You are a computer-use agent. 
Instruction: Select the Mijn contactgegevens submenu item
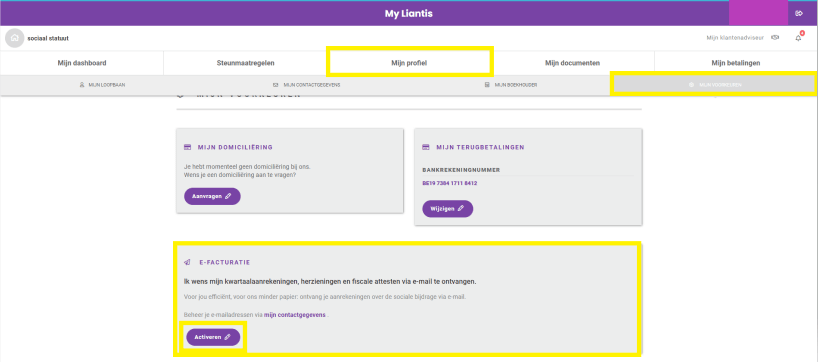pos(307,85)
